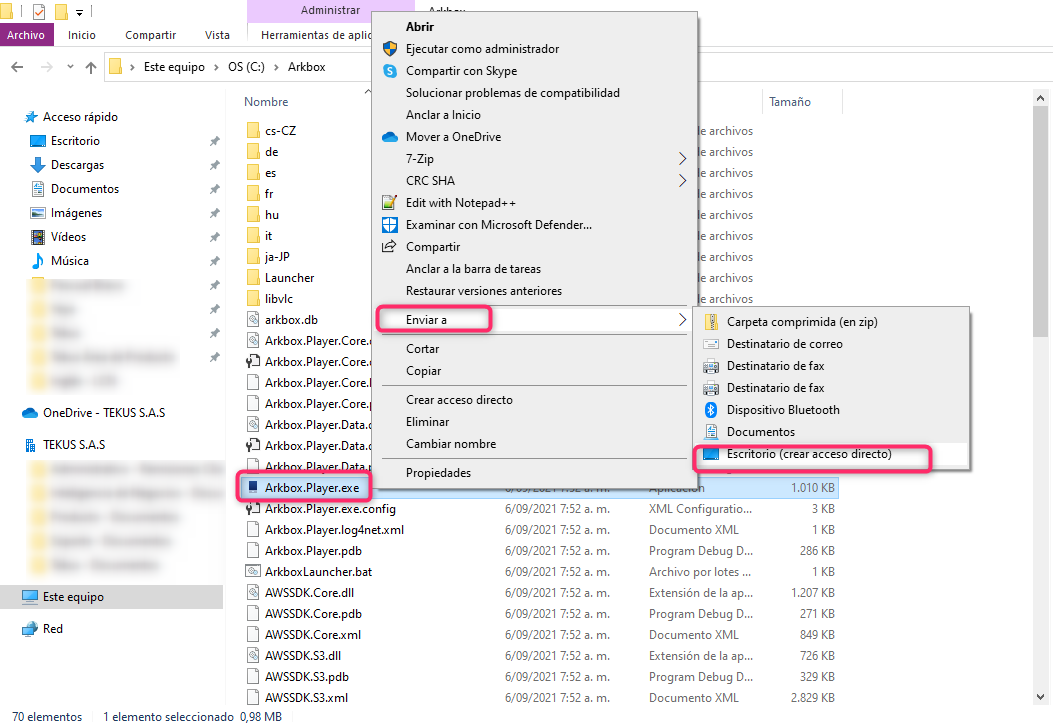The image size is (1053, 724).
Task: Click the up-arrow navigation icon
Action: (91, 67)
